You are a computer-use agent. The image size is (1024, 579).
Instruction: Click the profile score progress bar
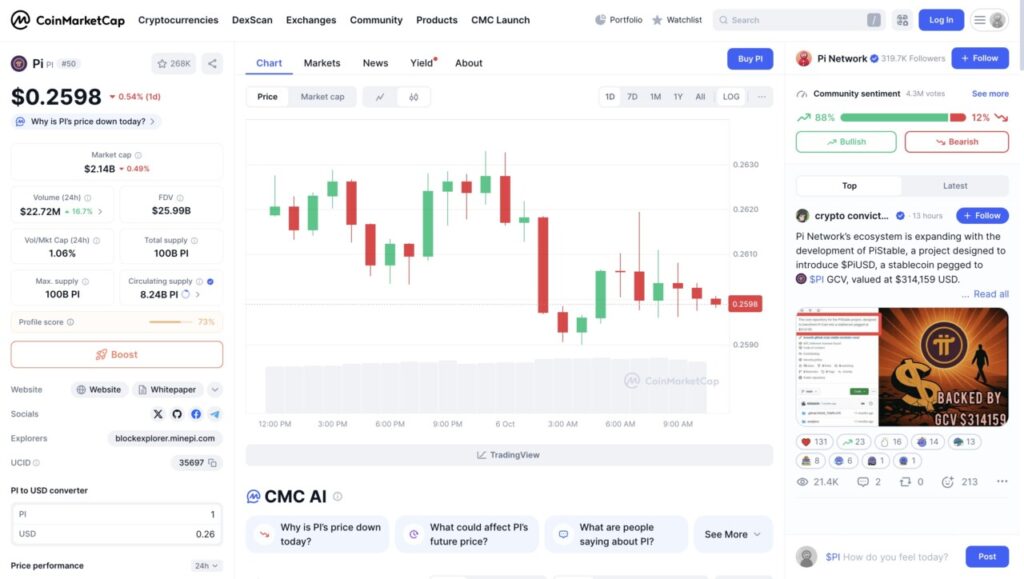[171, 322]
